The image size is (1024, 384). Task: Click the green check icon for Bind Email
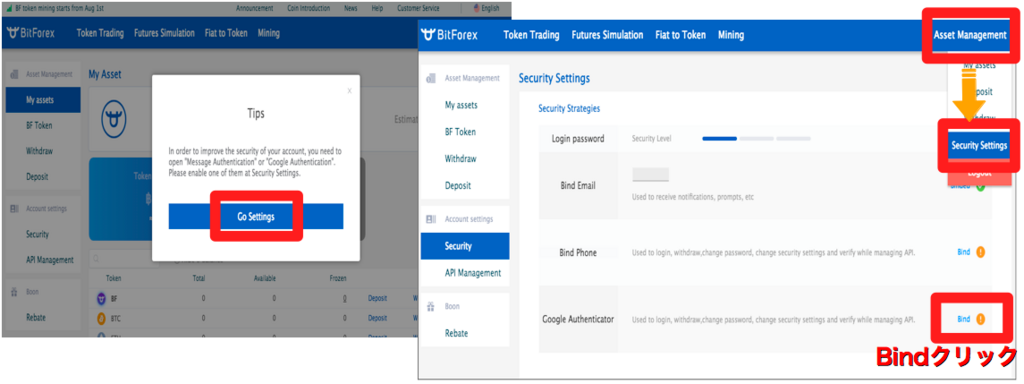point(980,185)
